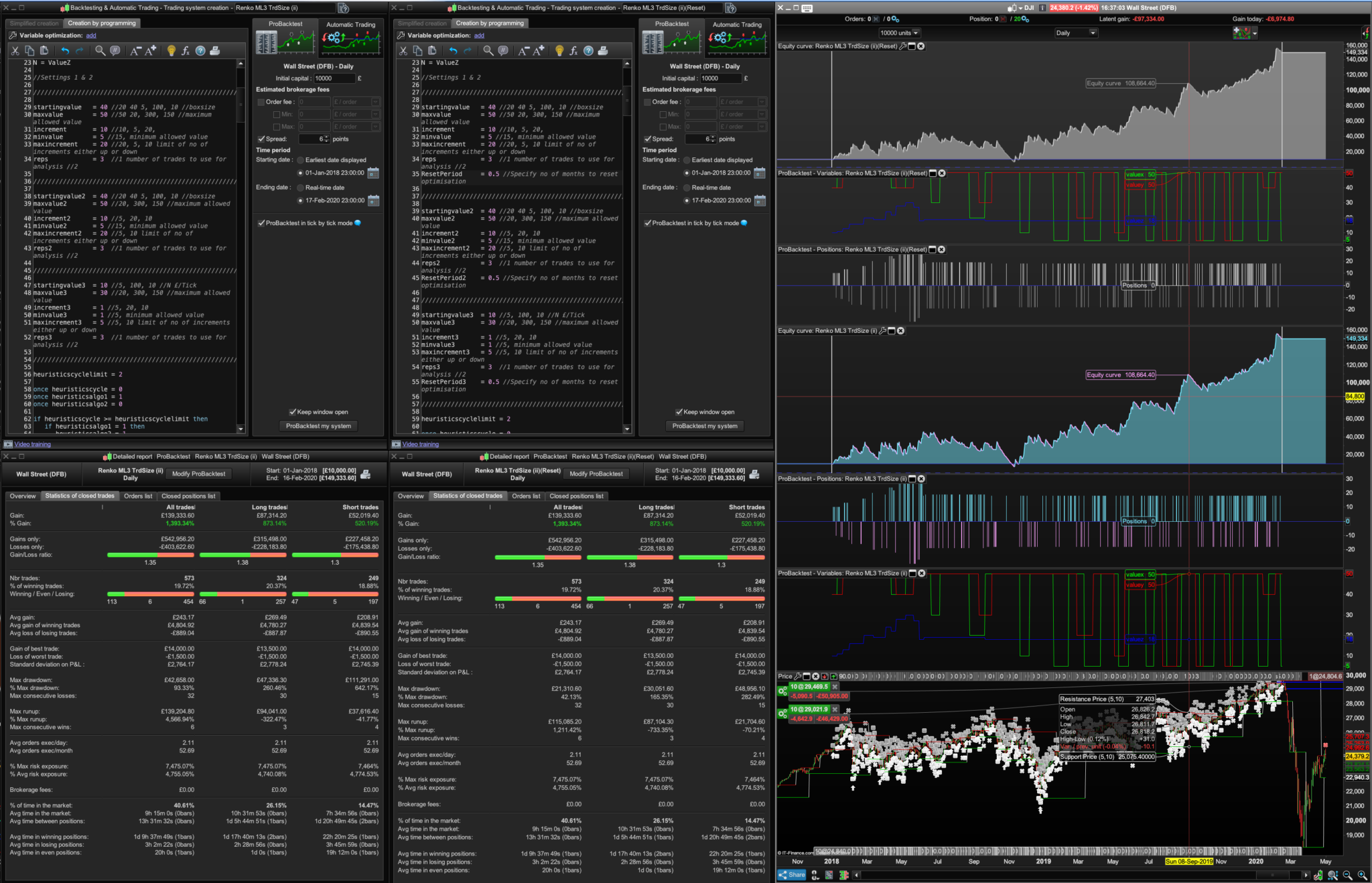Click the chart horizontal scrollbar track
1372x883 pixels.
[1072, 875]
